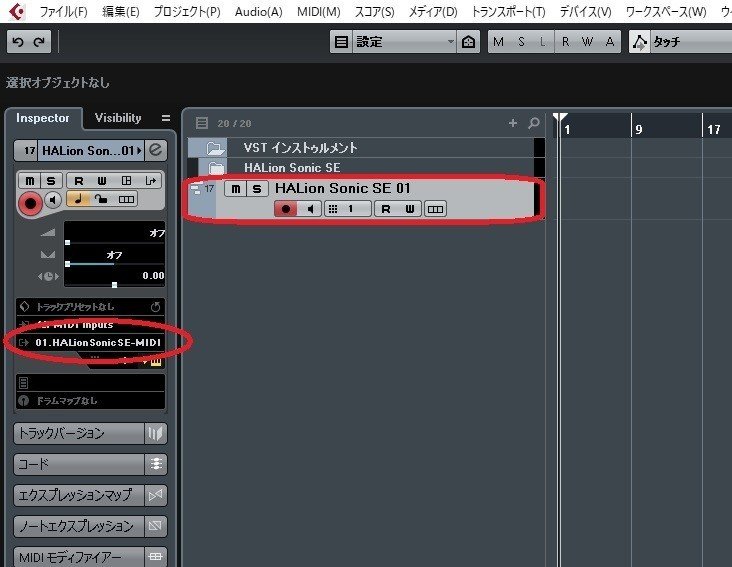Toggle Solo (S) in the Inspector
The height and width of the screenshot is (567, 732).
point(51,181)
